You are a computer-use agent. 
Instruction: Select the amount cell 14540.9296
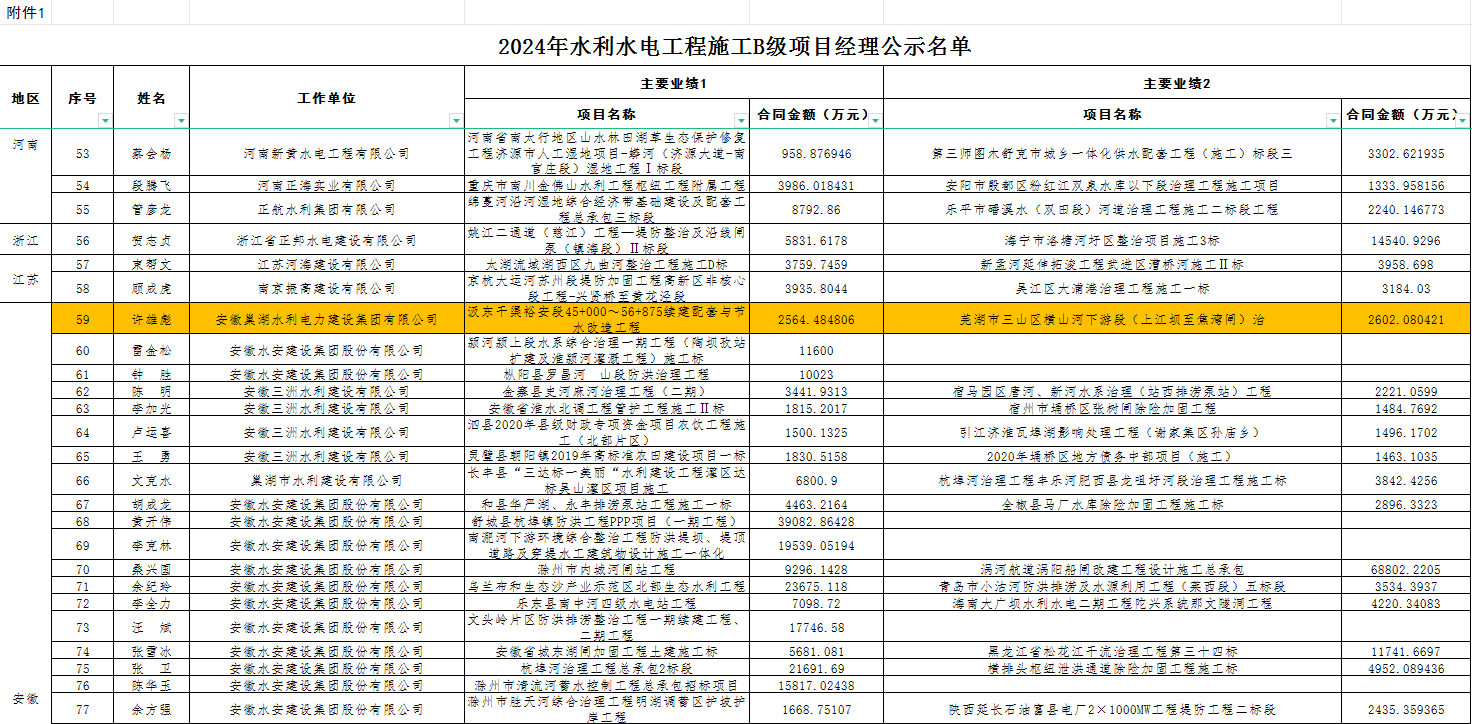(1405, 241)
